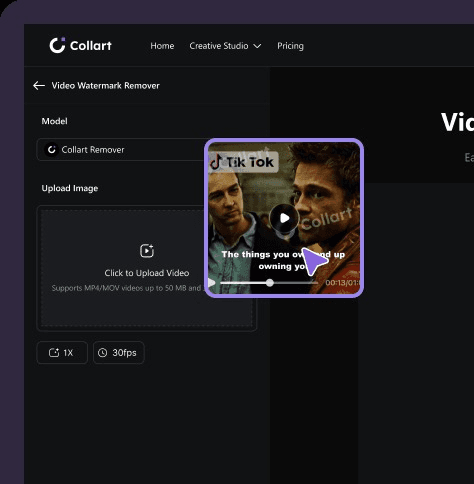Viewport: 474px width, 484px height.
Task: Click the 'Model' label
Action: tap(54, 121)
